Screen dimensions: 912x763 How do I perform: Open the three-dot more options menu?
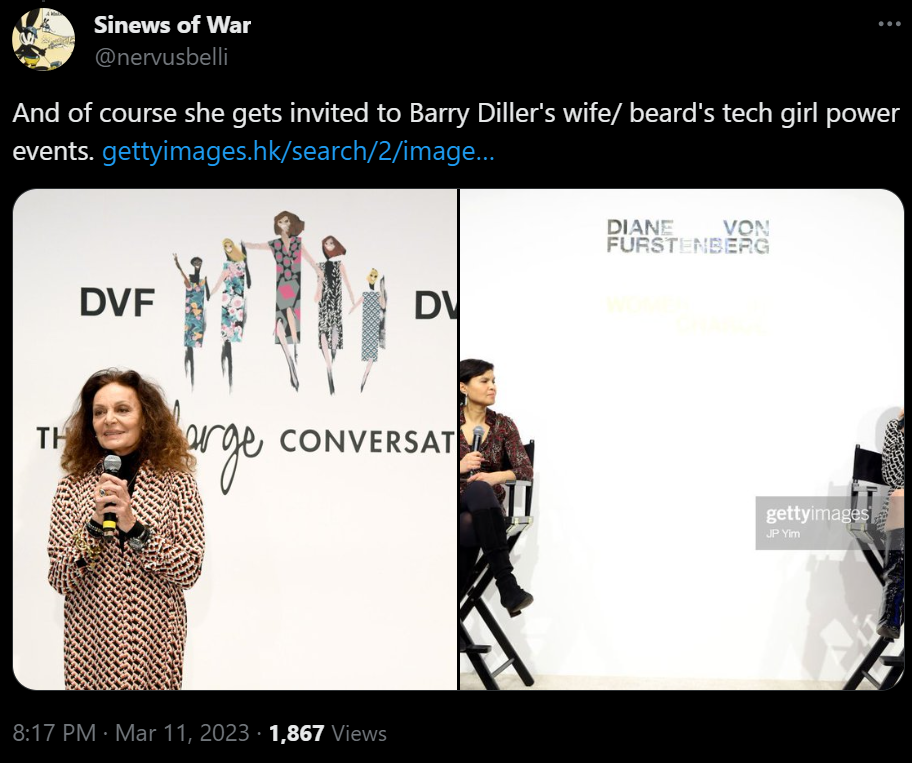889,24
